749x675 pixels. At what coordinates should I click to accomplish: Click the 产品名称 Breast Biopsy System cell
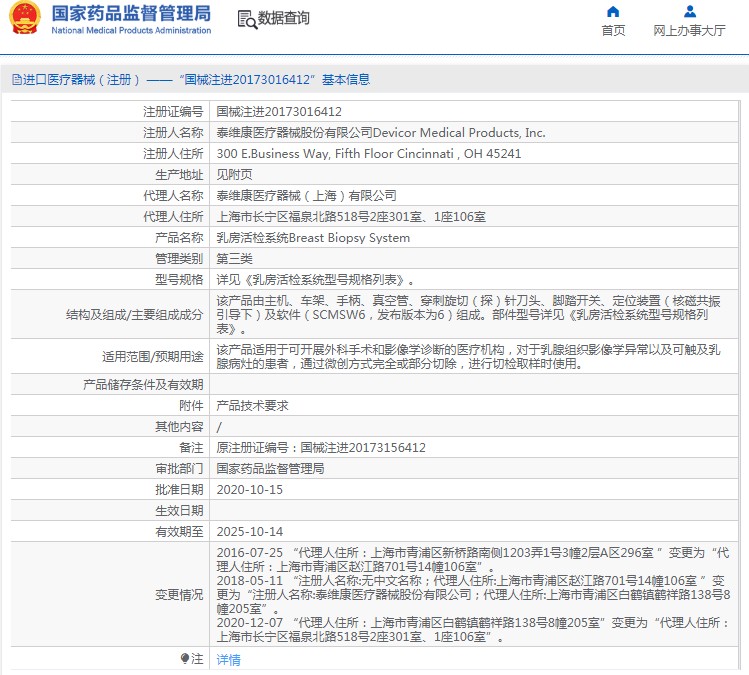pos(313,238)
